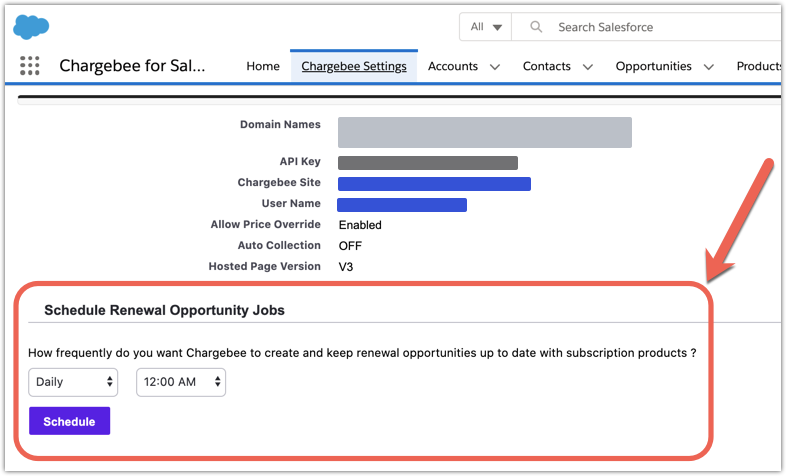Navigate to the Products tab
Viewport: 786px width, 476px height.
(759, 66)
